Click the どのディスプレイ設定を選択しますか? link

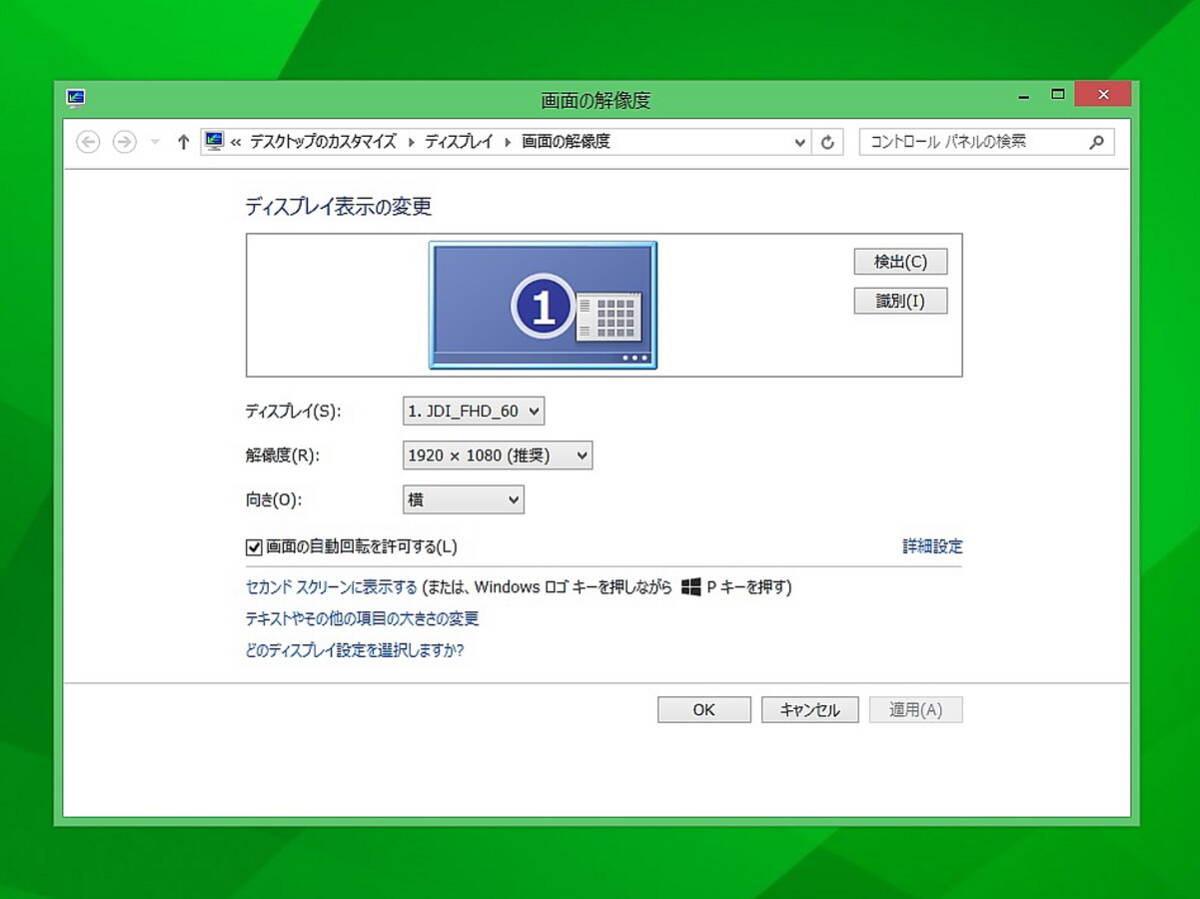click(354, 650)
